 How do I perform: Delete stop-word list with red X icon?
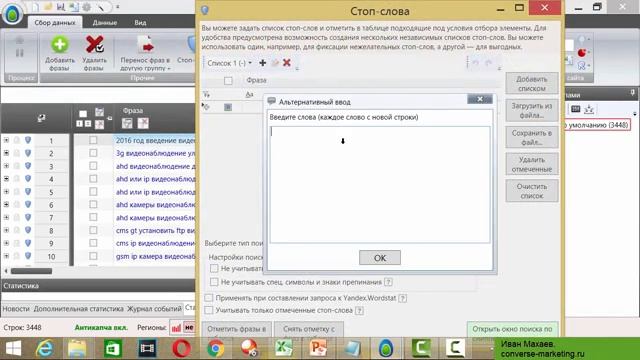click(287, 62)
